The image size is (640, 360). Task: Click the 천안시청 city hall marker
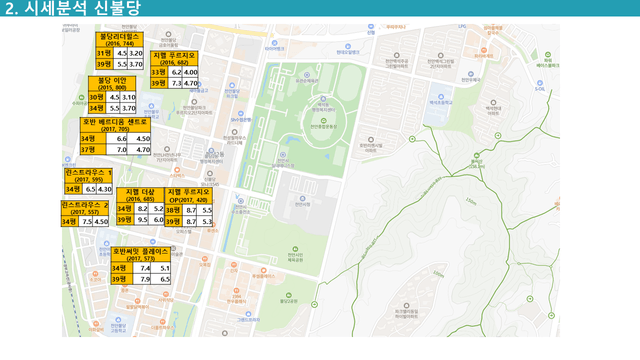click(302, 199)
